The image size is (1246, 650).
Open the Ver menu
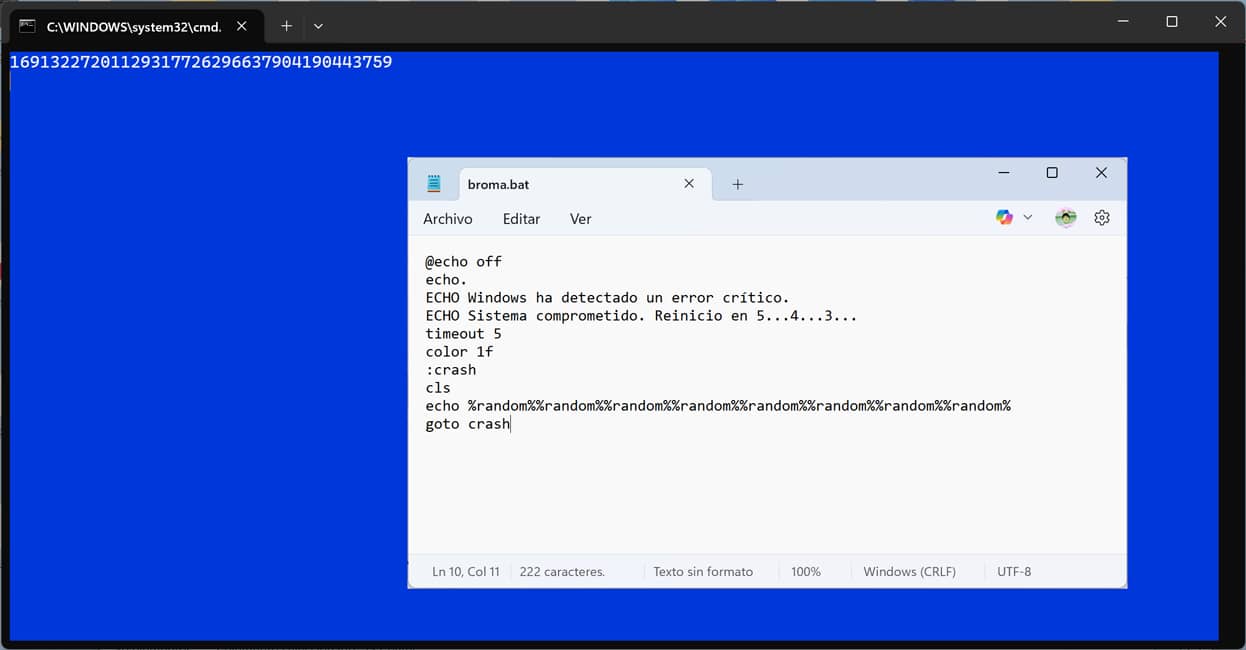580,218
